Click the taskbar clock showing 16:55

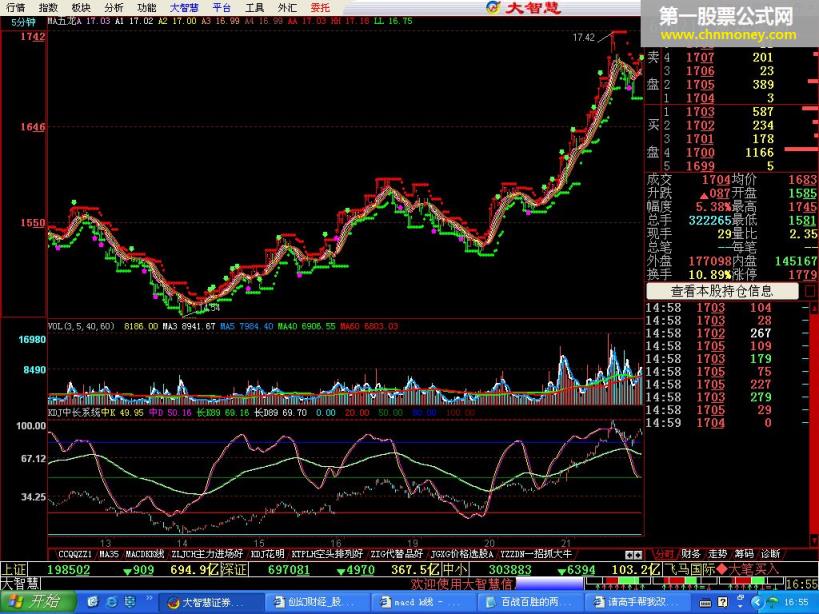(x=797, y=603)
